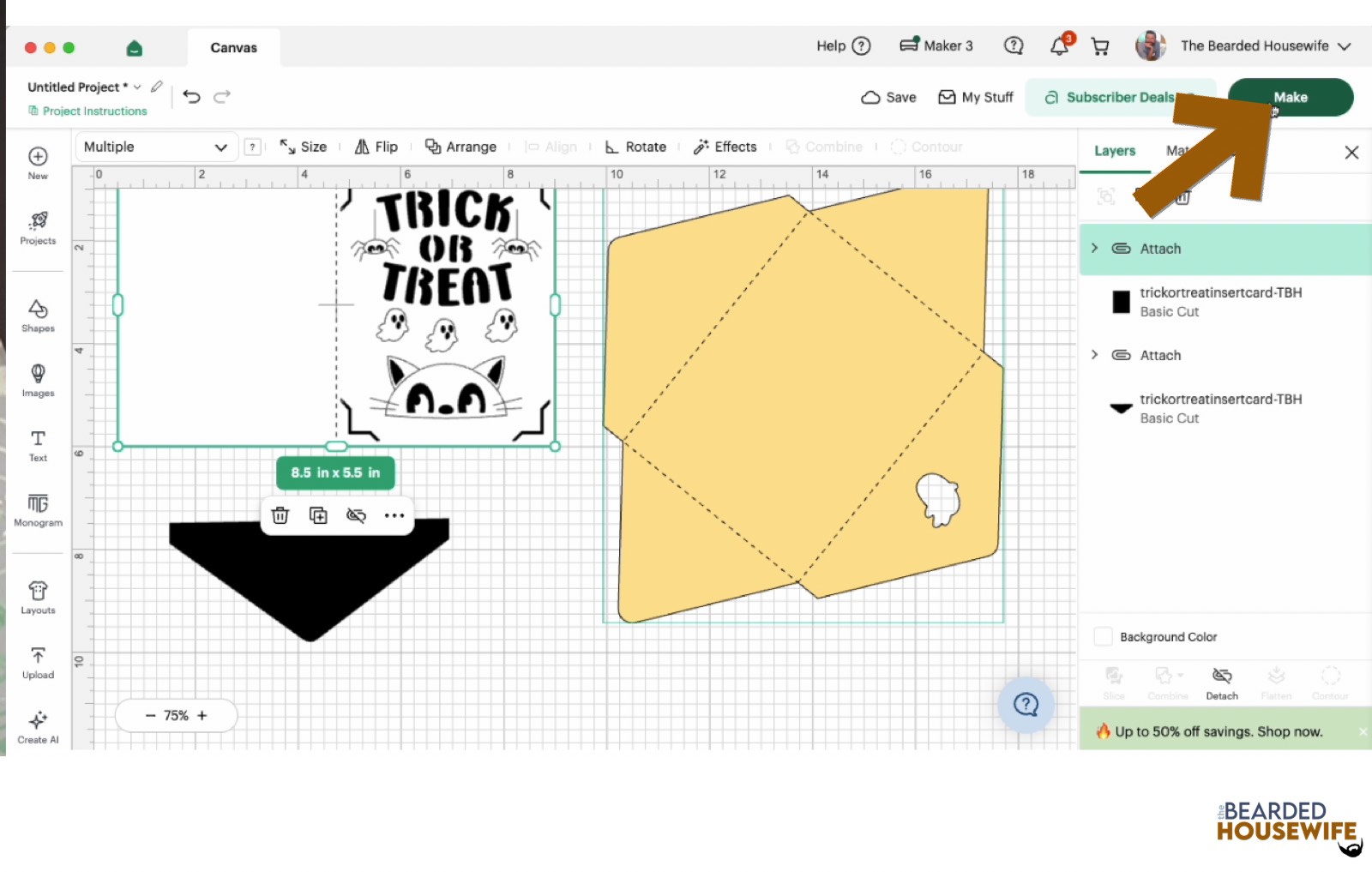The height and width of the screenshot is (872, 1372).
Task: Open the Projects panel in sidebar
Action: 38,228
